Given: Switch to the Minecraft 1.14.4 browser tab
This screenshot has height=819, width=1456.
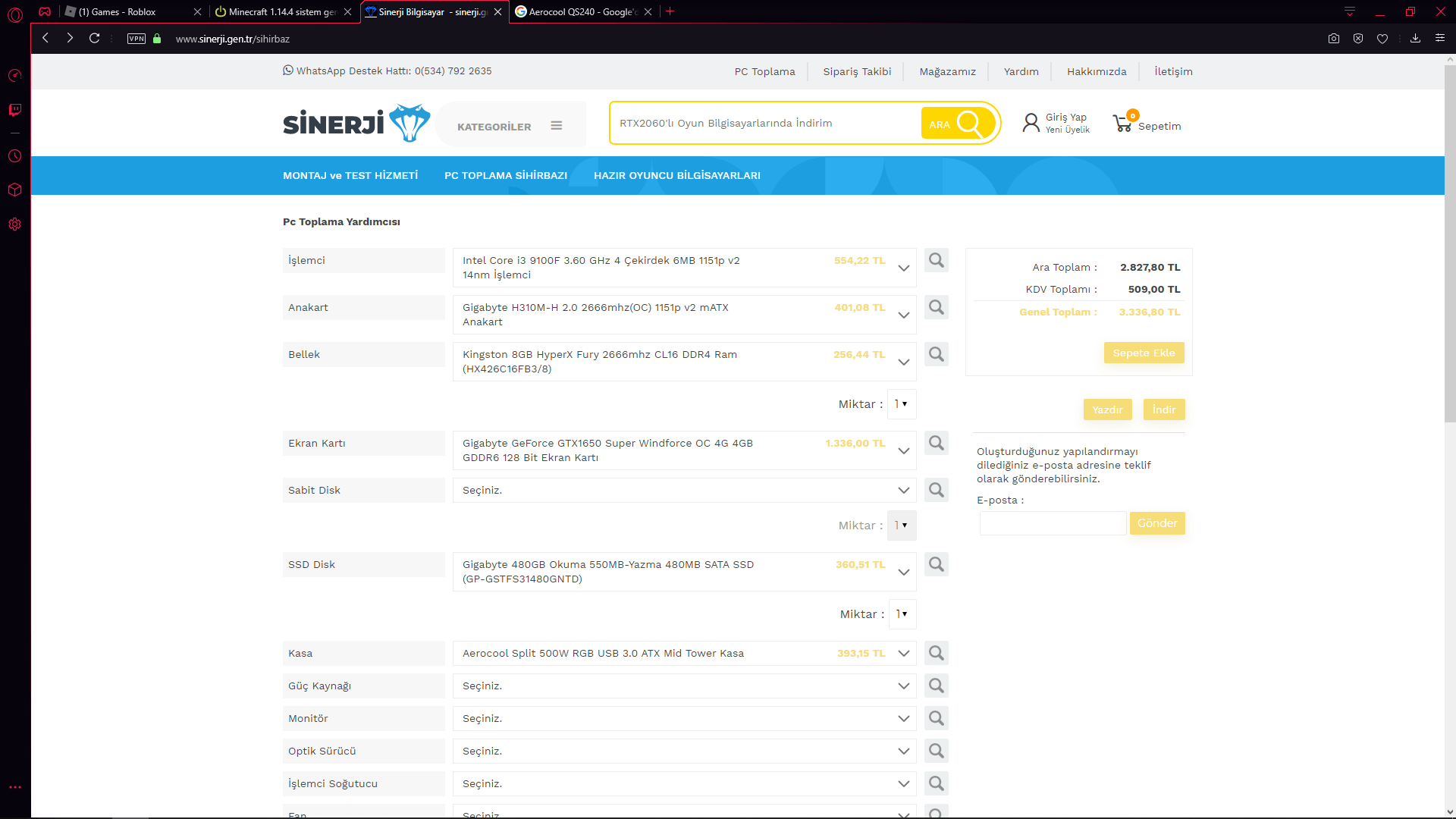Looking at the screenshot, I should pyautogui.click(x=282, y=11).
